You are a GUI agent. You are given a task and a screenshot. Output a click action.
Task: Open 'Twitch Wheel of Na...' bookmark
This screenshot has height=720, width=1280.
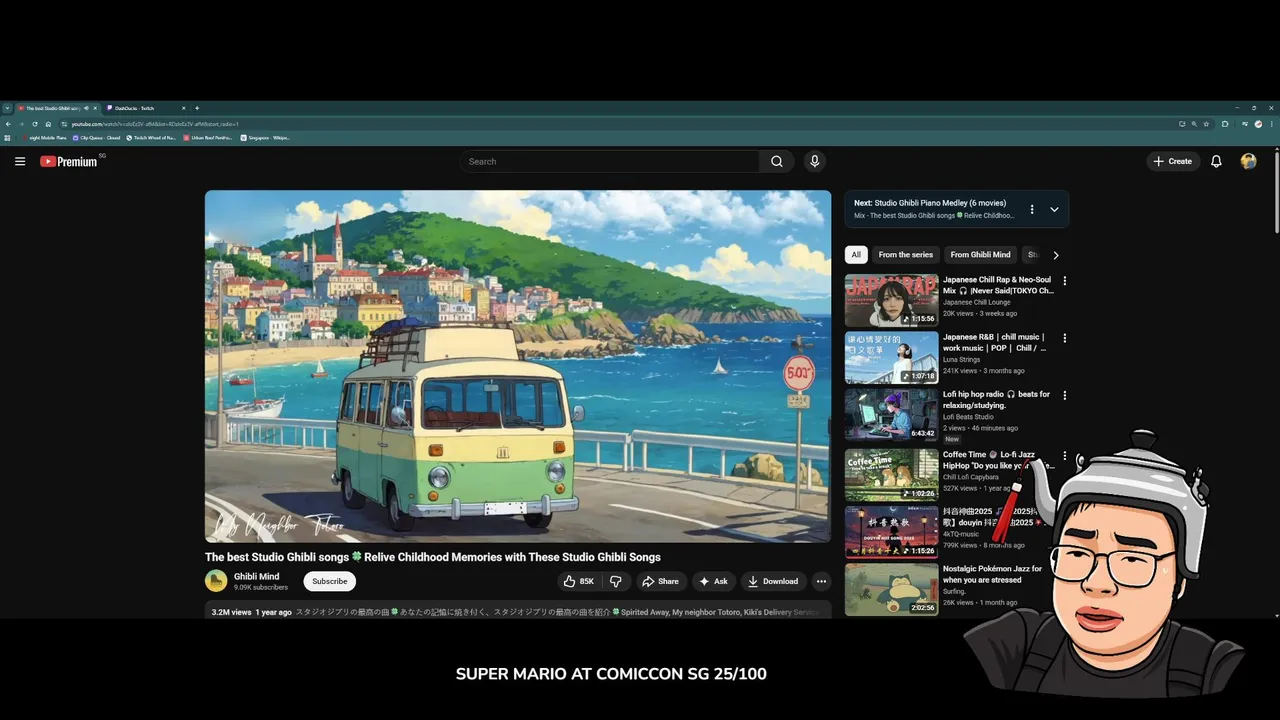tap(151, 138)
